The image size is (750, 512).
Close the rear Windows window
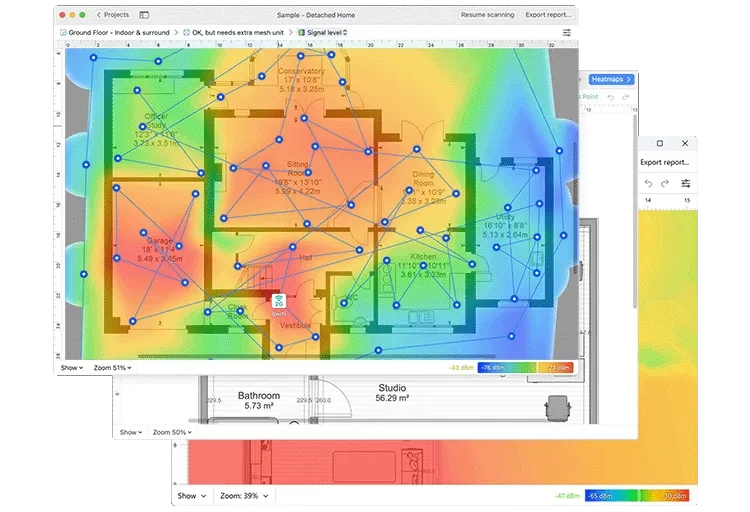685,143
